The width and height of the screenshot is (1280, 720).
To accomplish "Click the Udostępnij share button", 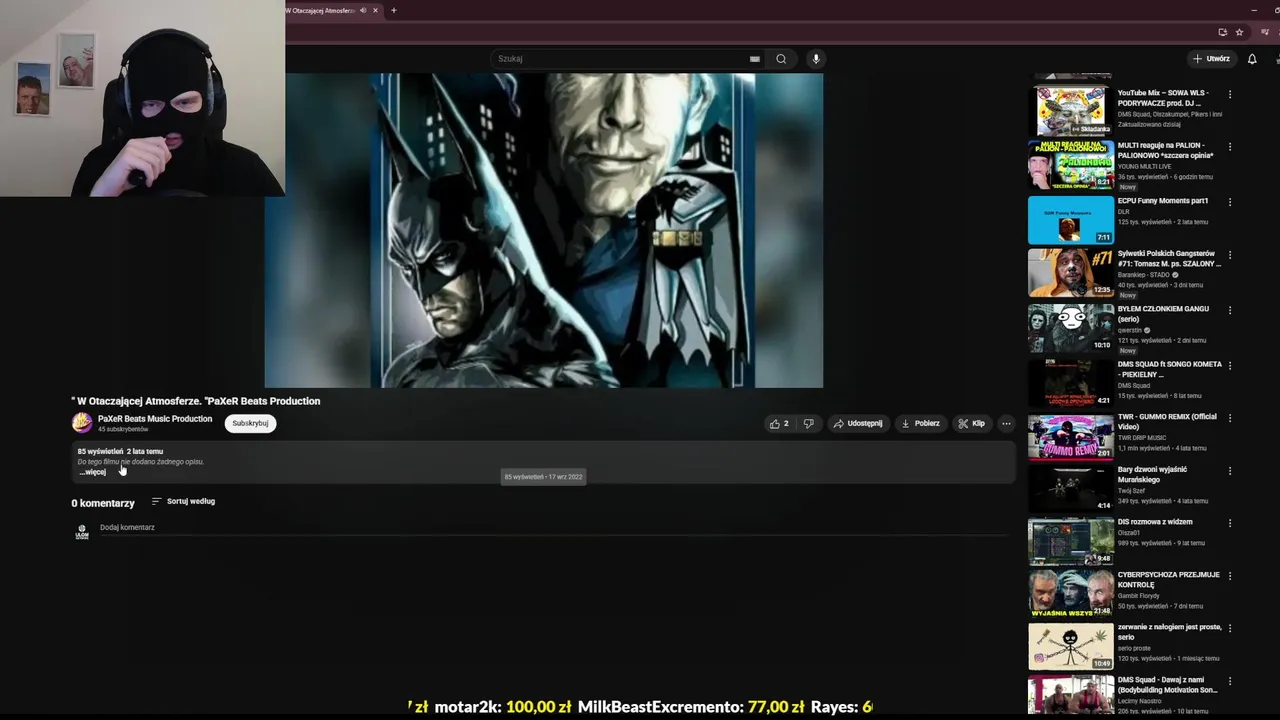I will tap(858, 423).
